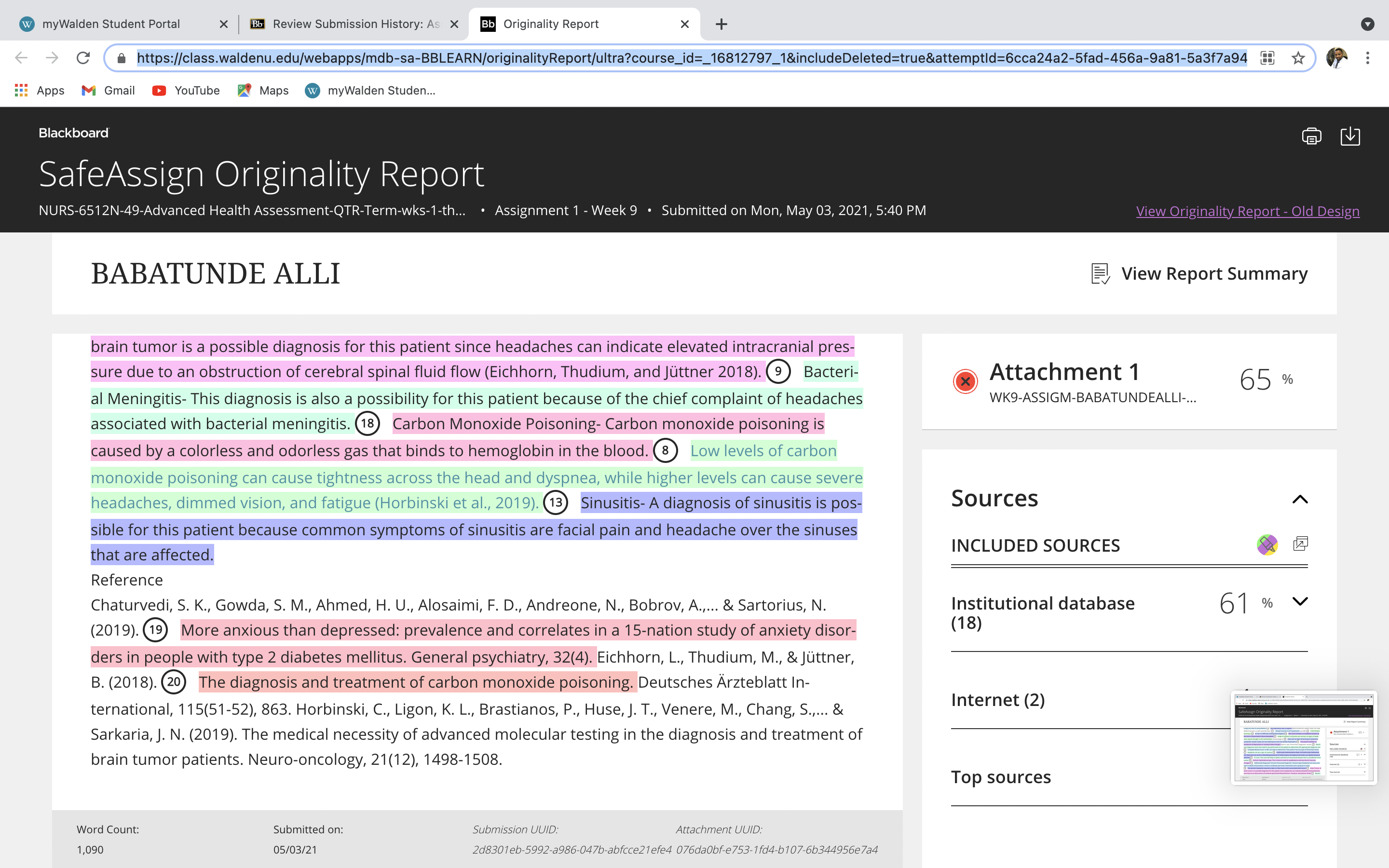Click the NURS-6512N-49 course title text
Screen dimensions: 1389x868
(252, 211)
